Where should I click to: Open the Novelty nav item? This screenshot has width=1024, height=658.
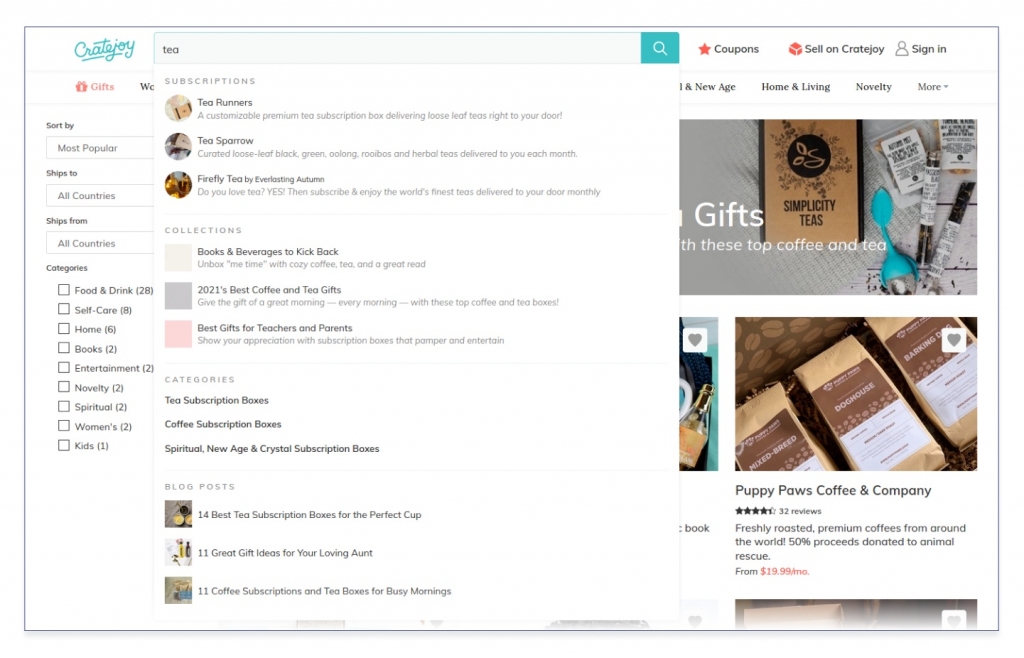873,86
